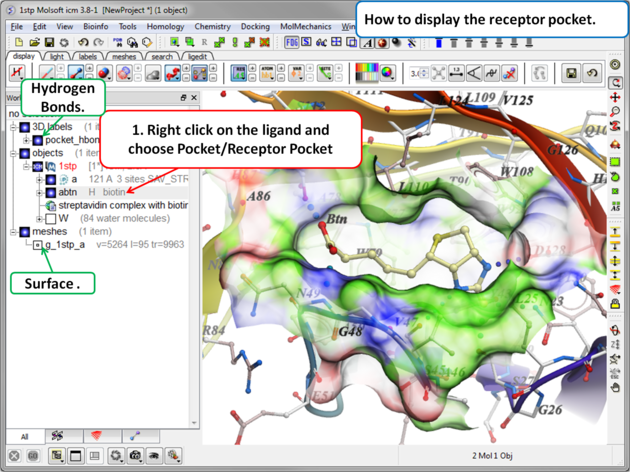
Task: Select the All filter tab in the workspace
Action: [25, 437]
